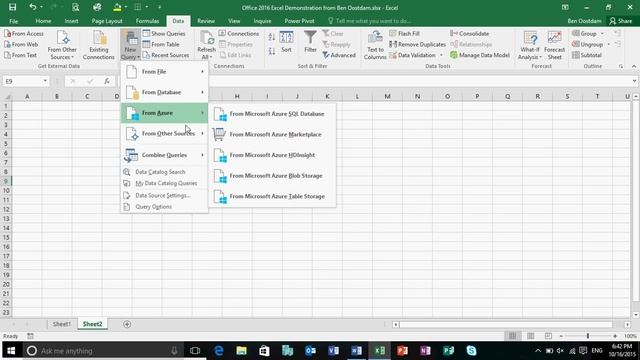
Task: Click the horizontal scrollbar track
Action: (506, 324)
